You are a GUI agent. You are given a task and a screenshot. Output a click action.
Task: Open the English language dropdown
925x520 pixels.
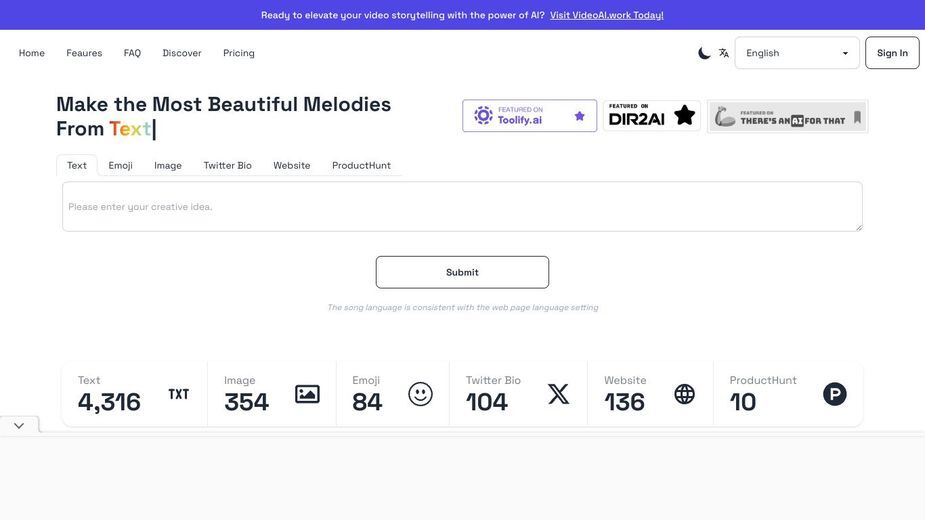tap(796, 53)
